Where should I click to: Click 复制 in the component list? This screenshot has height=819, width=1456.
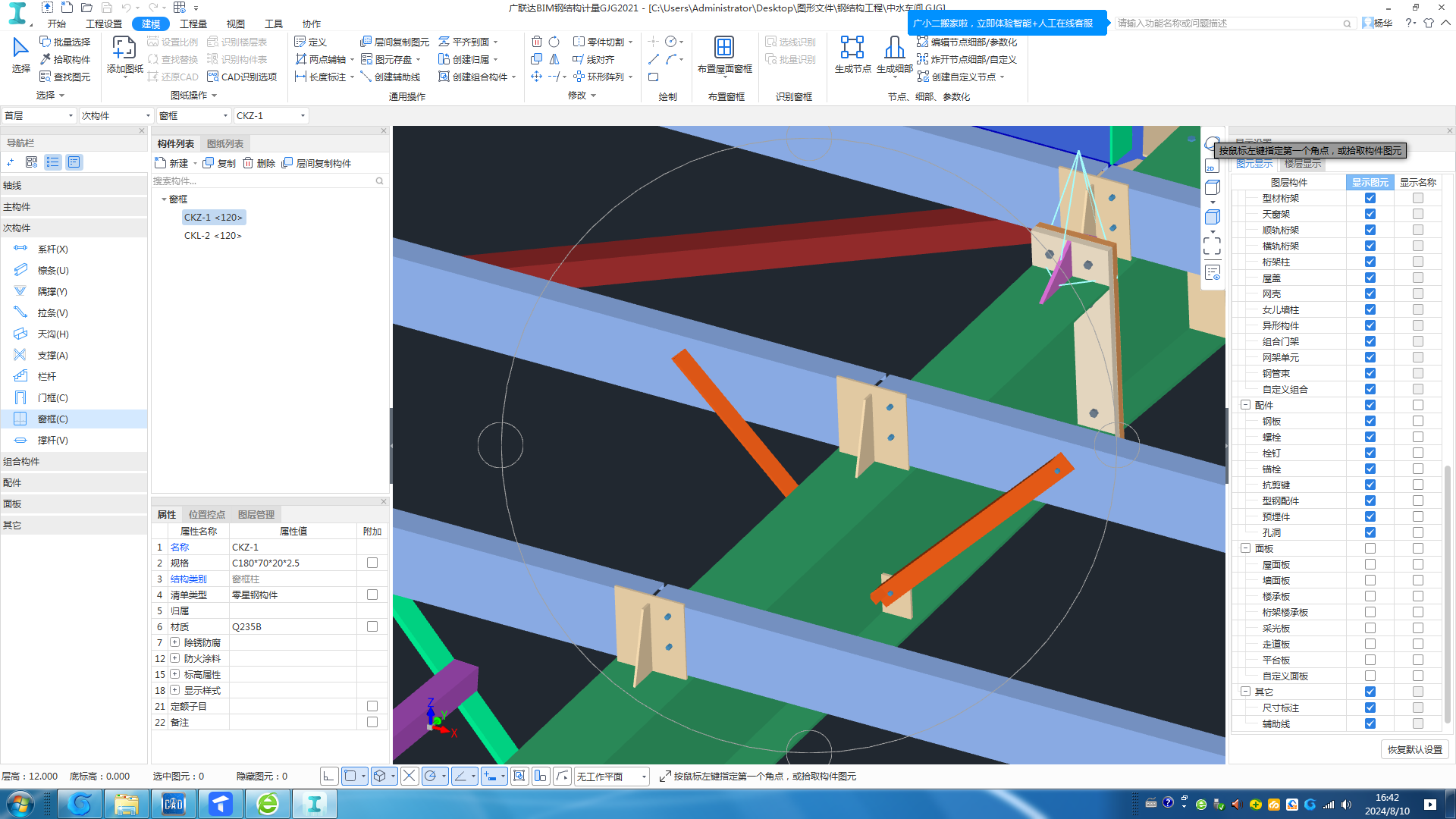219,163
